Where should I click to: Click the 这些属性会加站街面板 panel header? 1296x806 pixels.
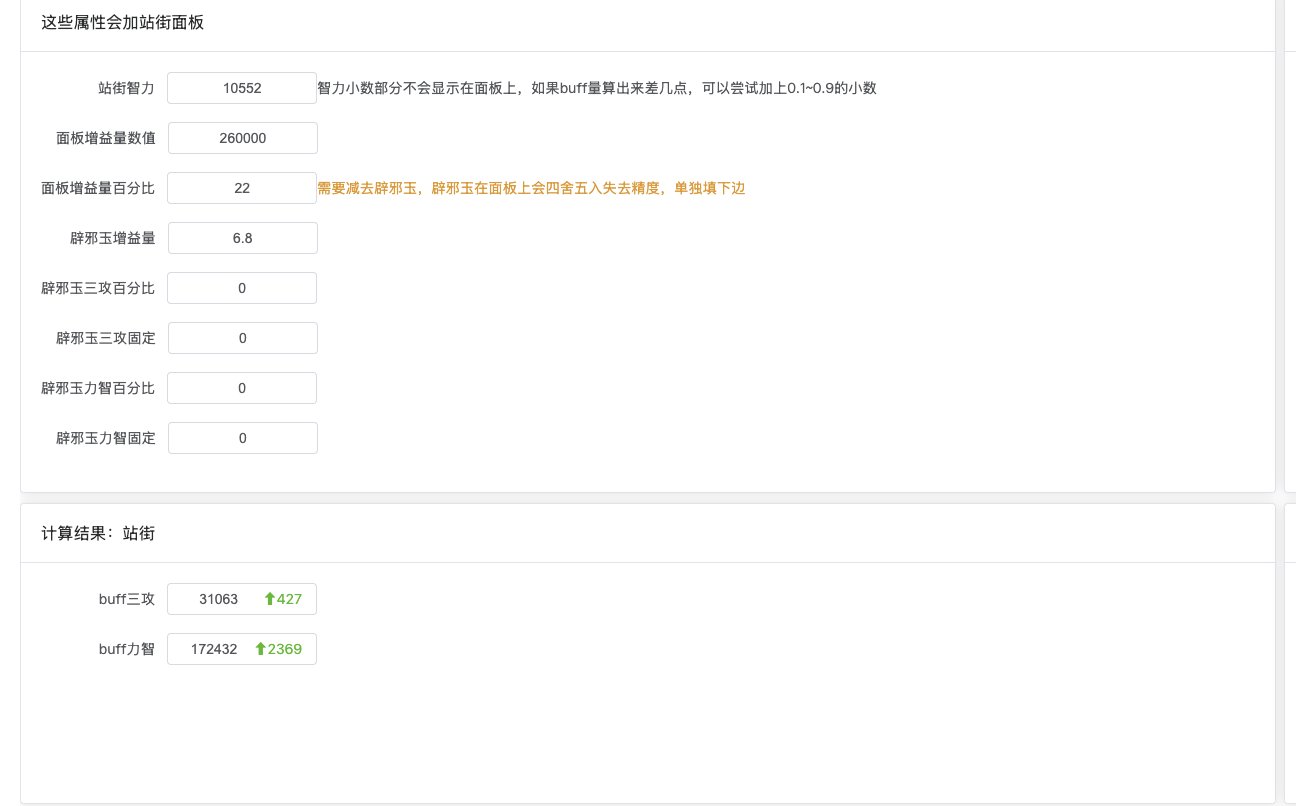tap(122, 22)
